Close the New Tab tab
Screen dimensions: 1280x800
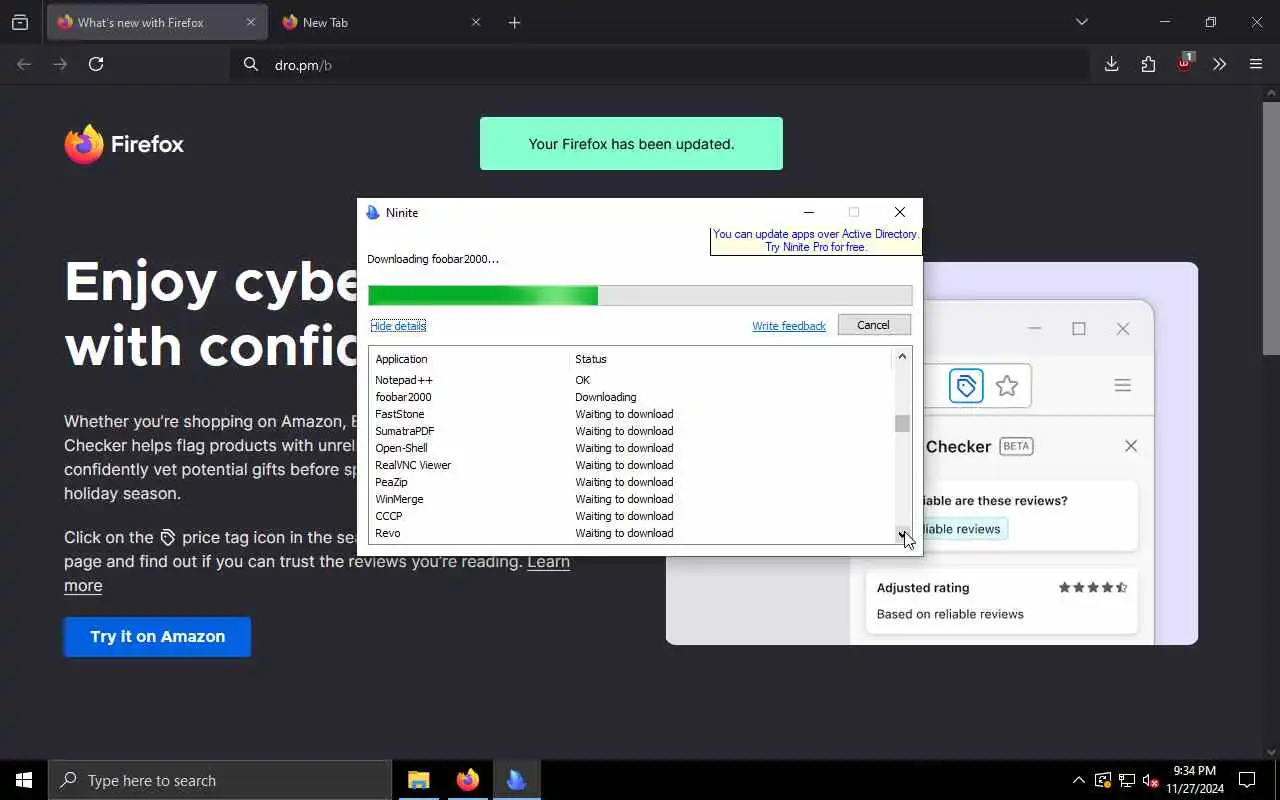coord(476,22)
